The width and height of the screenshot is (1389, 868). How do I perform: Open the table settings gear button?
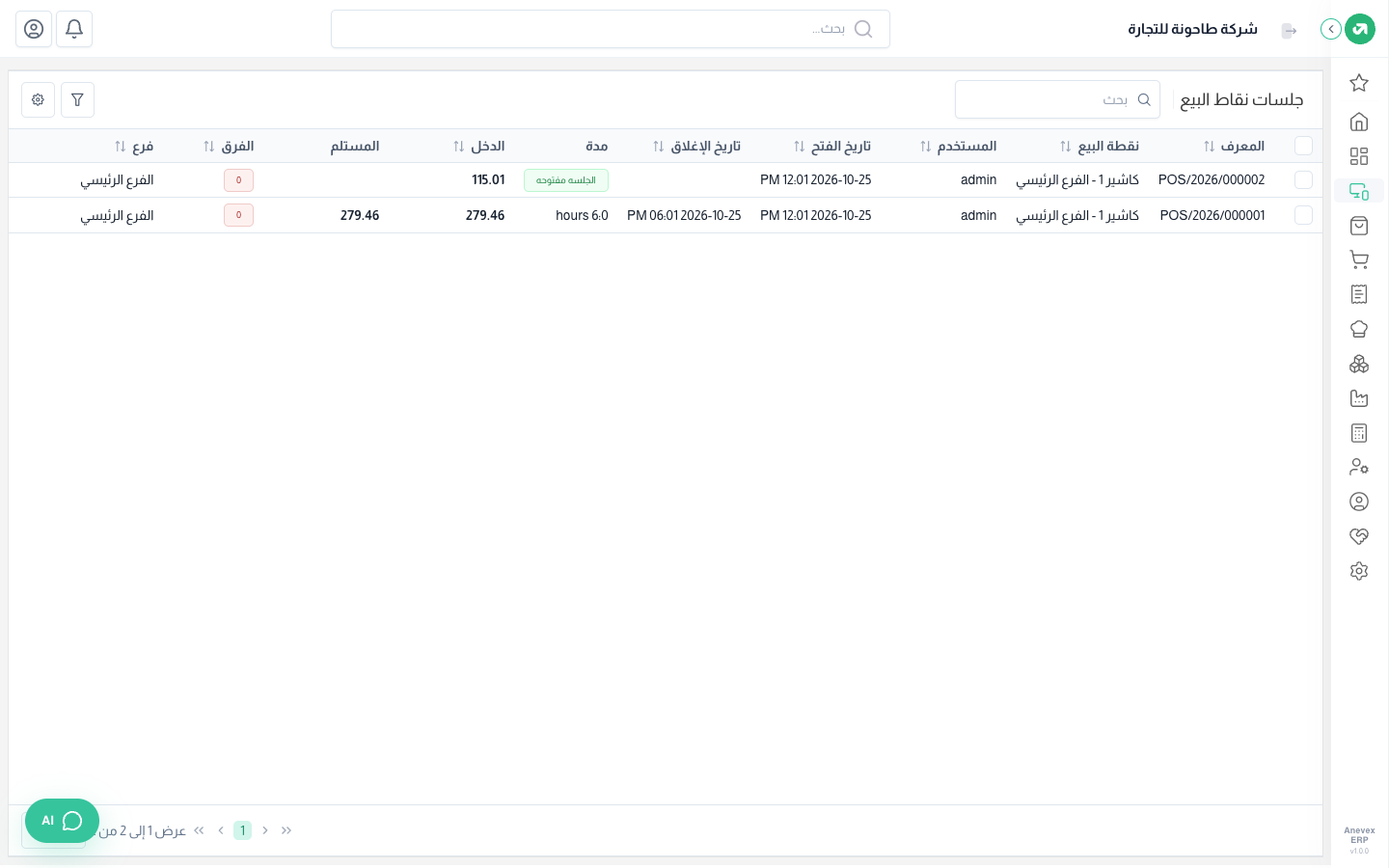pos(38,99)
